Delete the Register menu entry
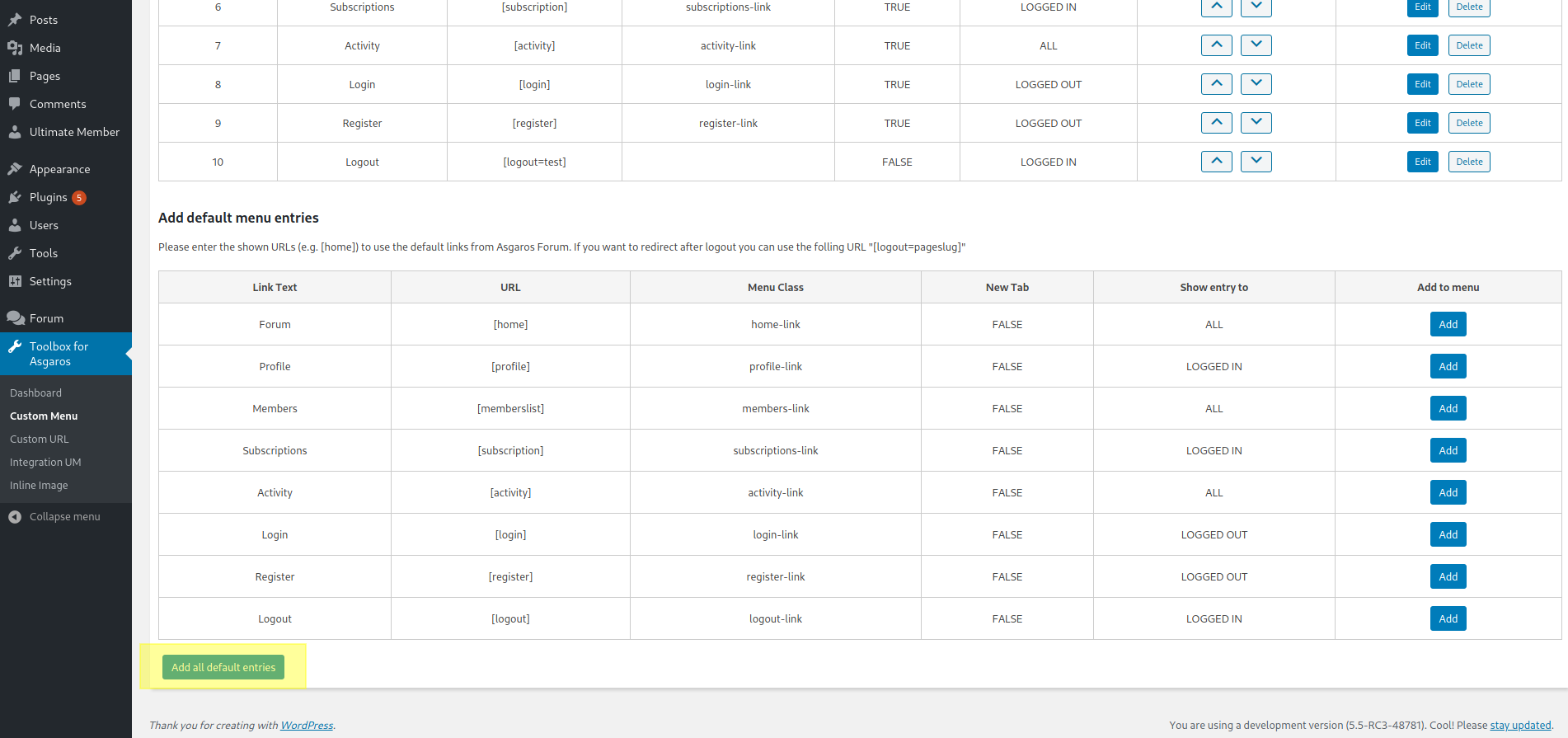This screenshot has height=738, width=1568. click(1468, 123)
